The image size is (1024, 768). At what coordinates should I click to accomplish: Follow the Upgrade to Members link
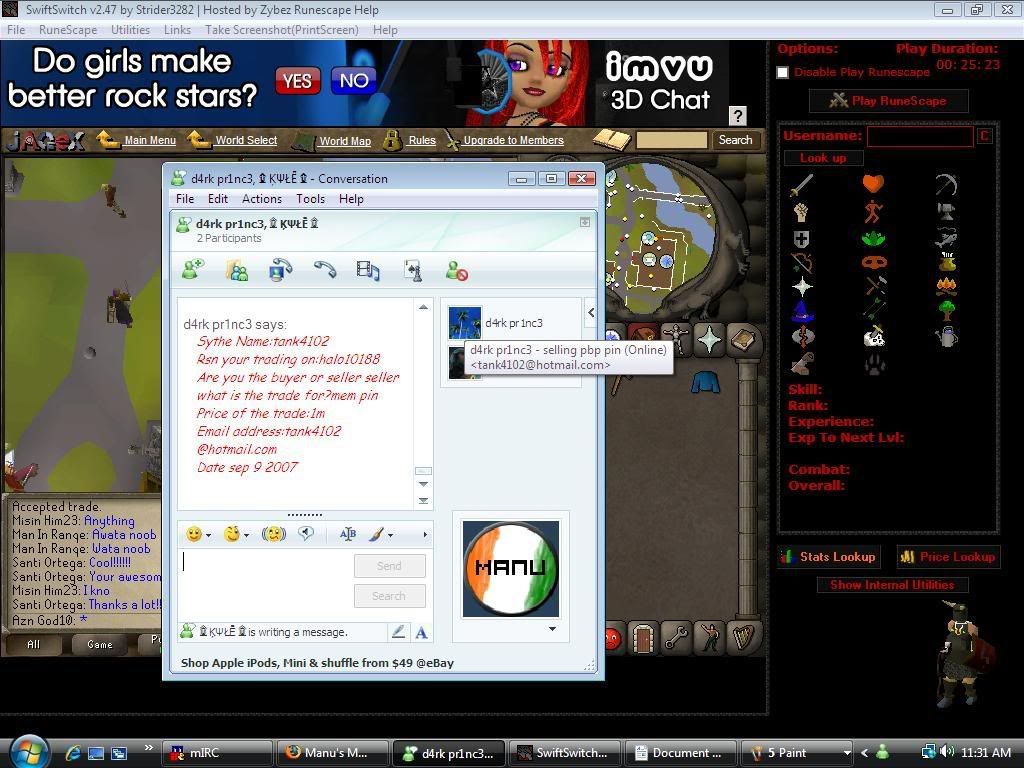513,140
